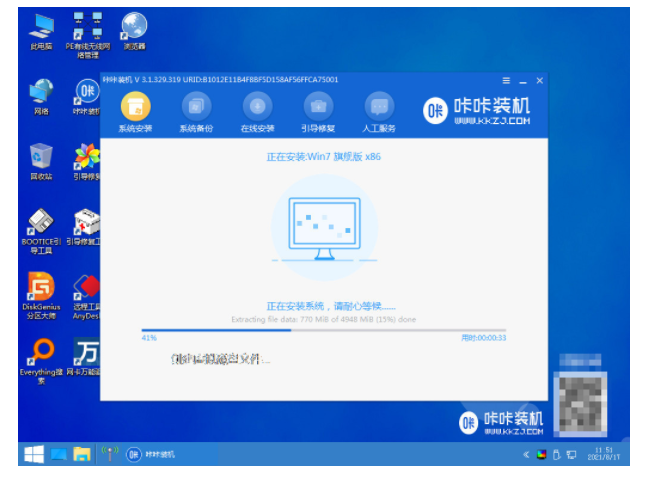The width and height of the screenshot is (656, 480).
Task: Open 此电脑 desktop icon
Action: pyautogui.click(x=41, y=30)
